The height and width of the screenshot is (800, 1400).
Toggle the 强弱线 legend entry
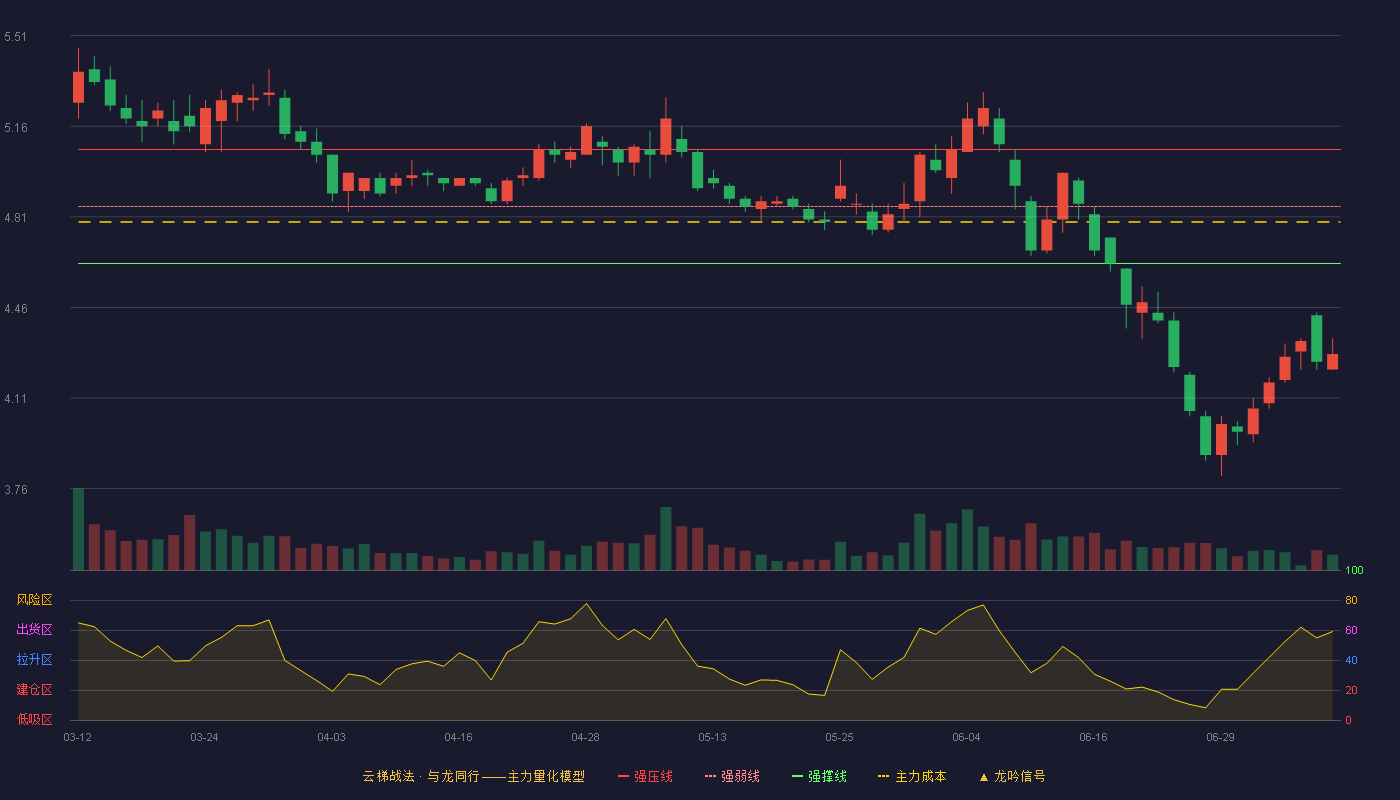tap(732, 776)
